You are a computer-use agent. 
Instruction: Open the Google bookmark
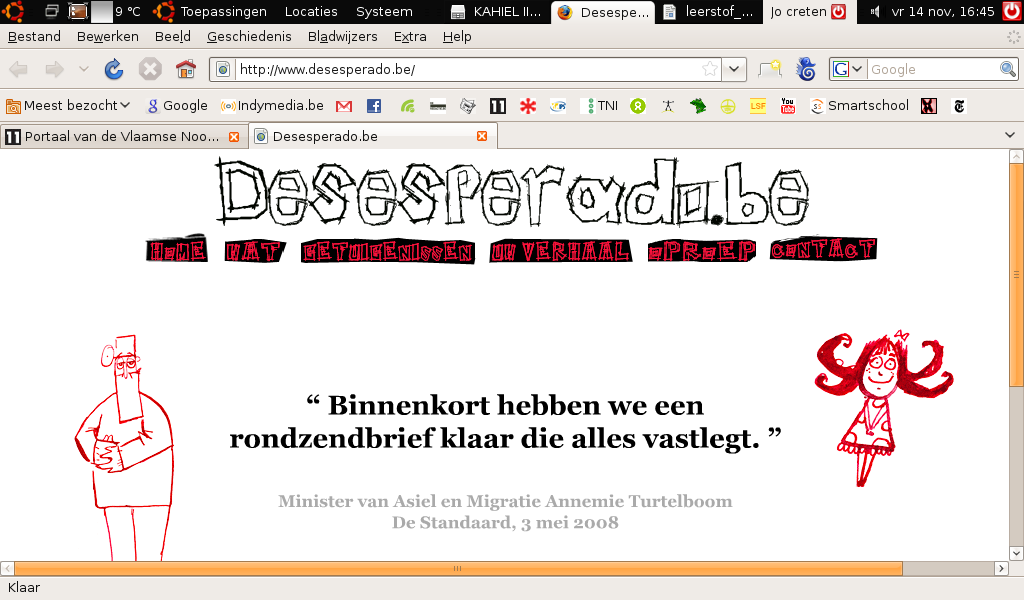click(x=177, y=106)
